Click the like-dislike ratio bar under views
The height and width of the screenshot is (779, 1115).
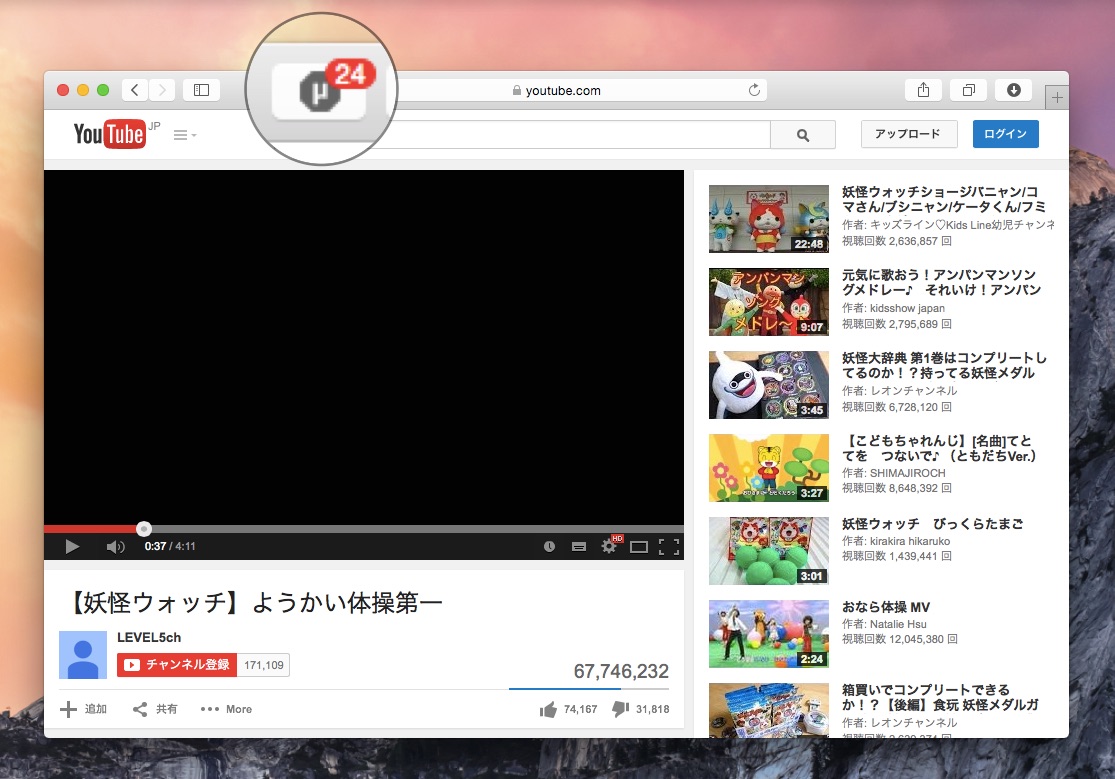coord(589,689)
